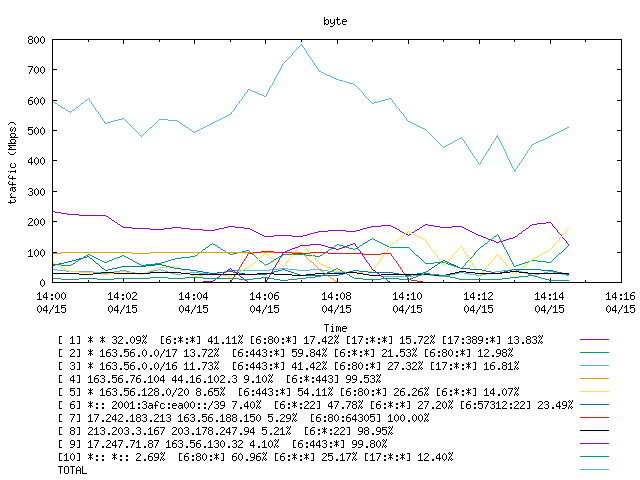640x480 pixels.
Task: Select legend entry [10] *:: *:: 2.69%
Action: pyautogui.click(x=255, y=457)
